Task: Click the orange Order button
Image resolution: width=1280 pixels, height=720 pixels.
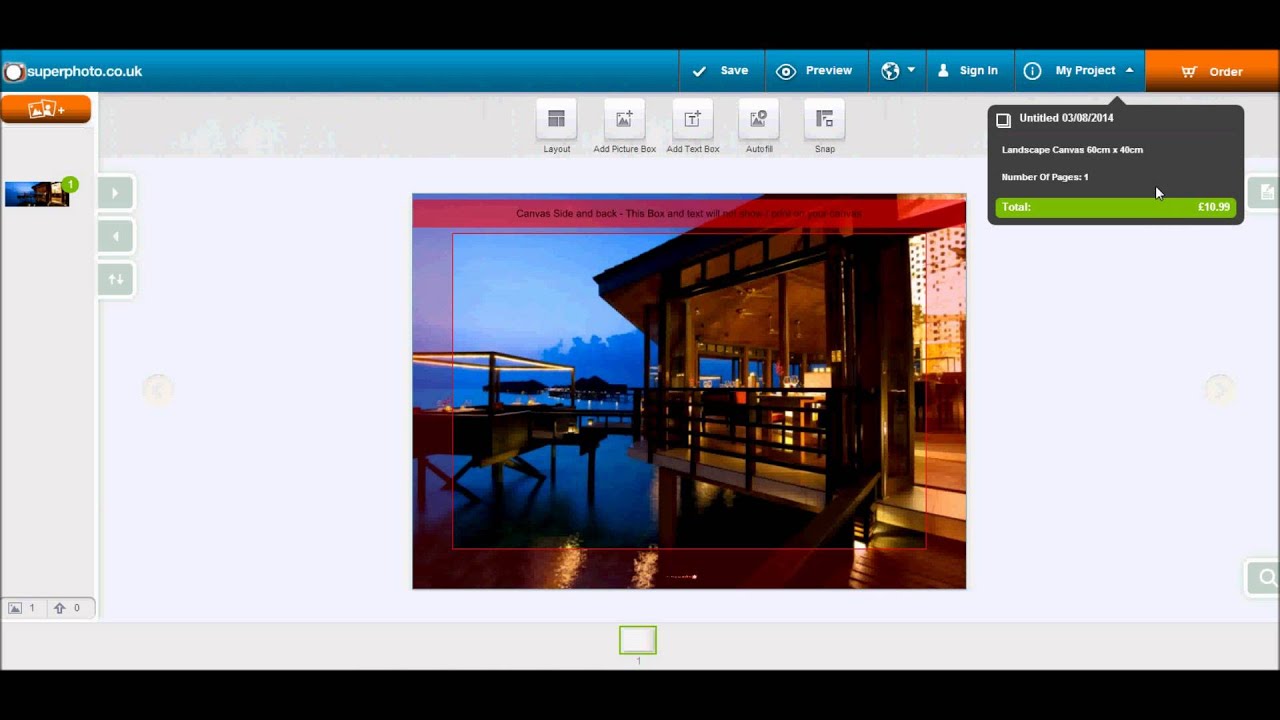Action: click(1212, 71)
